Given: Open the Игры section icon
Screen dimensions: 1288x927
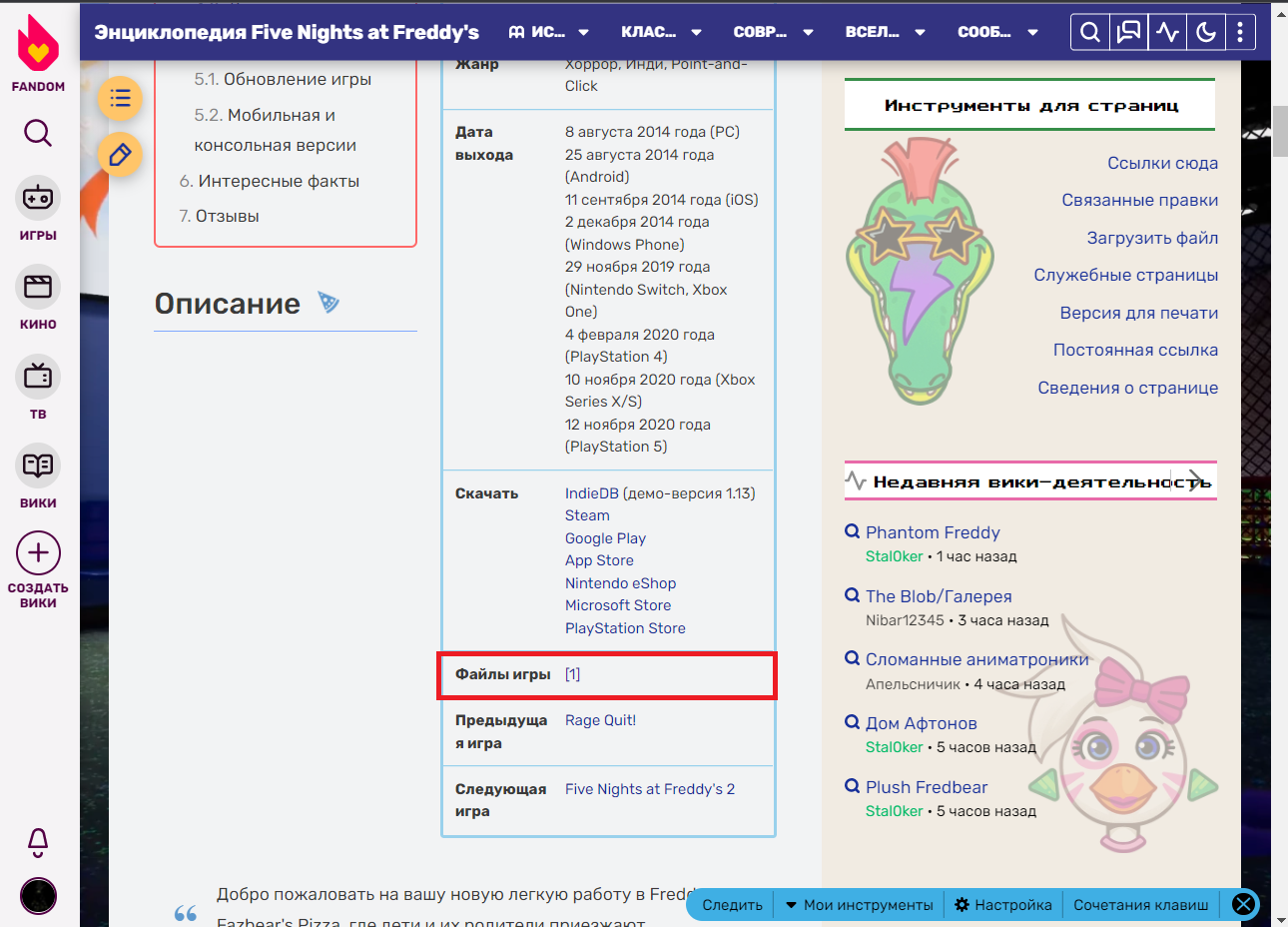Looking at the screenshot, I should (38, 198).
